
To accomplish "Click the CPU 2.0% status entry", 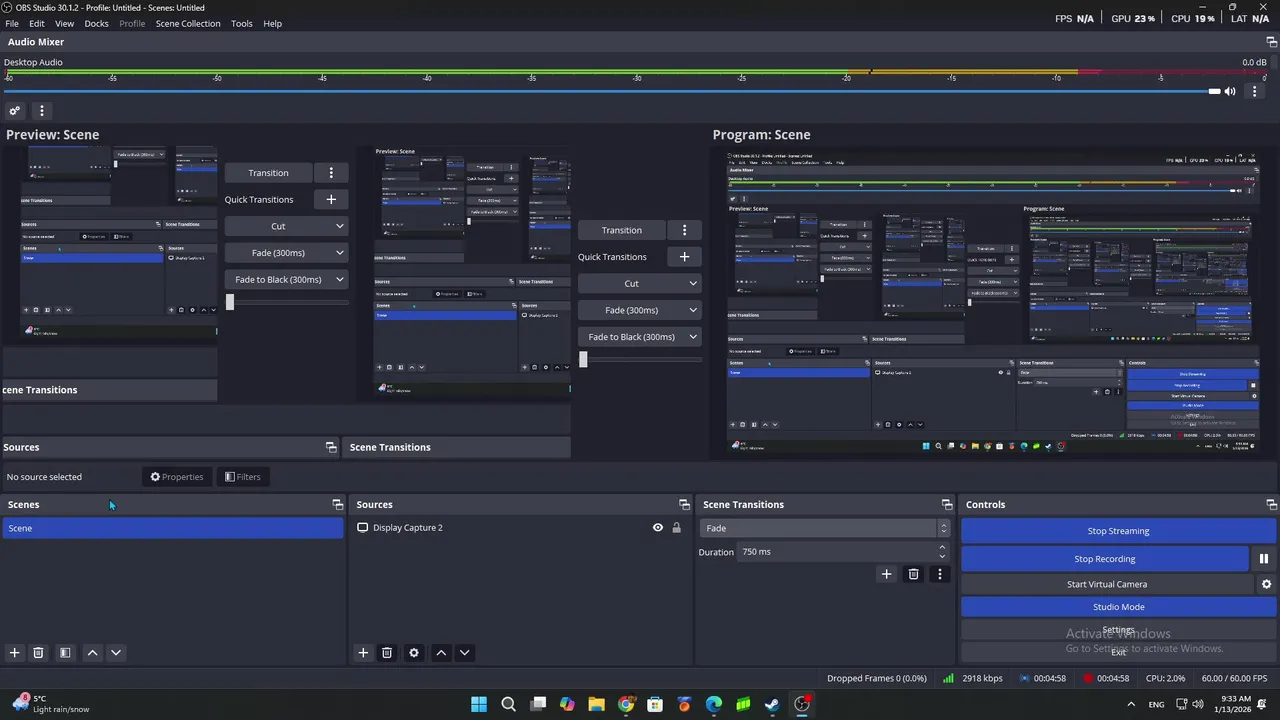I will pos(1165,678).
